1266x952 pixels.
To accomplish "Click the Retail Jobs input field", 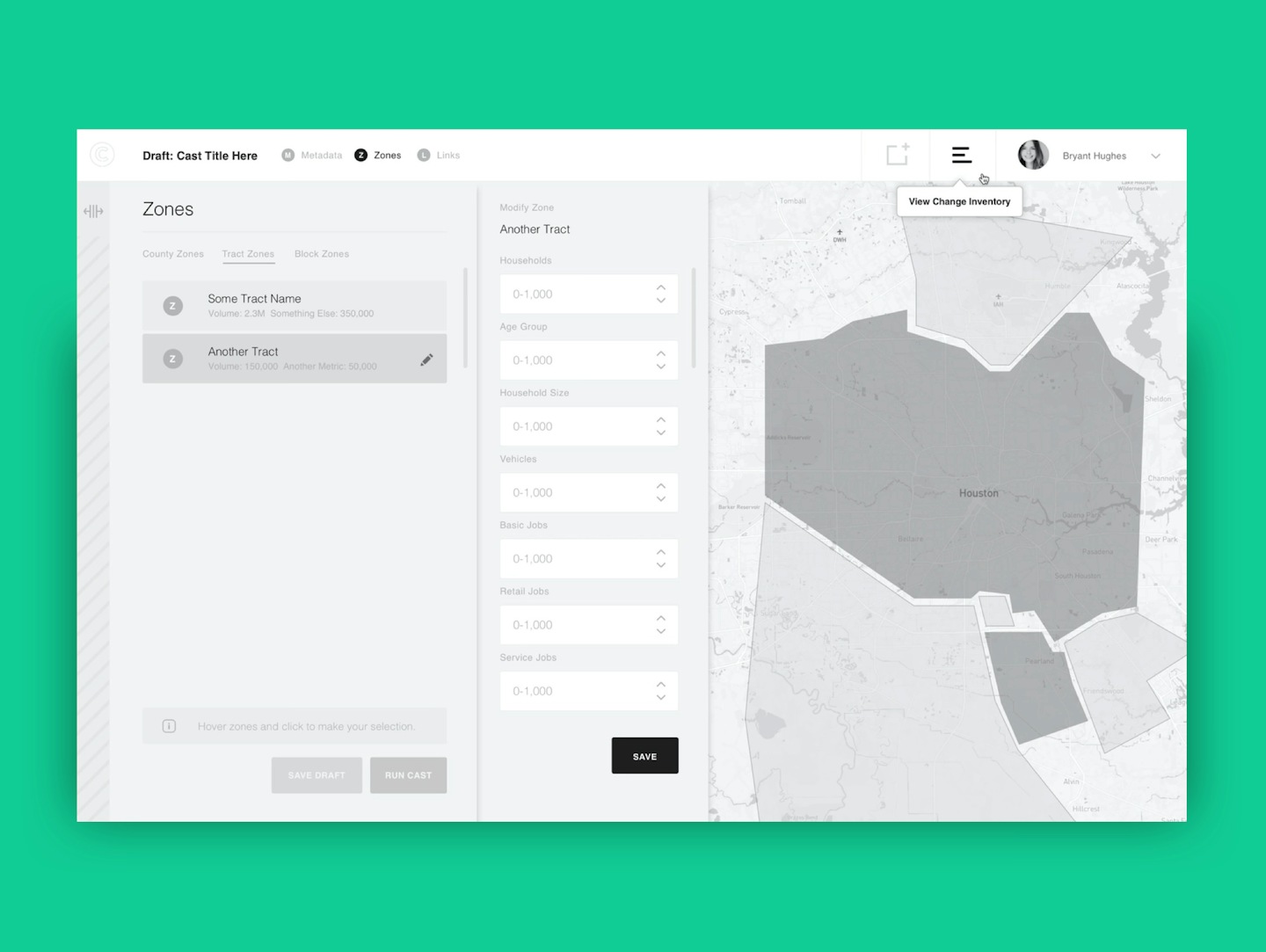I will (x=576, y=625).
